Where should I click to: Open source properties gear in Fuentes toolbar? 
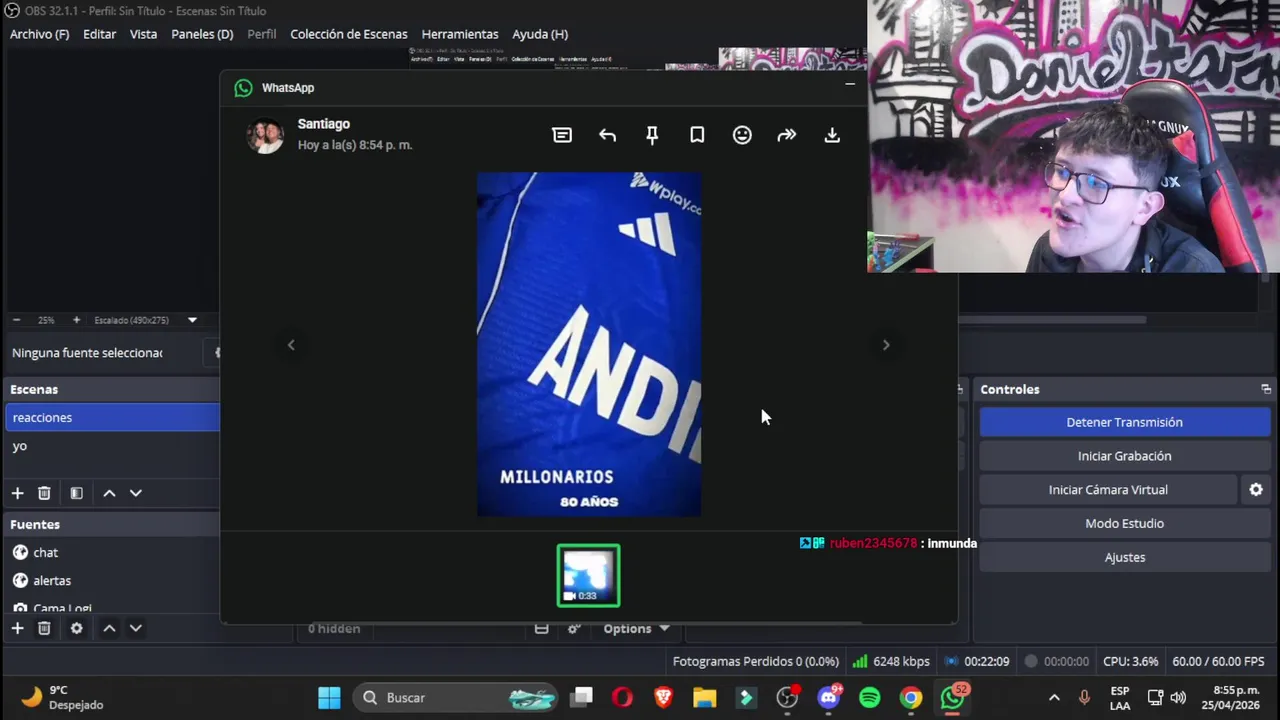pyautogui.click(x=76, y=628)
